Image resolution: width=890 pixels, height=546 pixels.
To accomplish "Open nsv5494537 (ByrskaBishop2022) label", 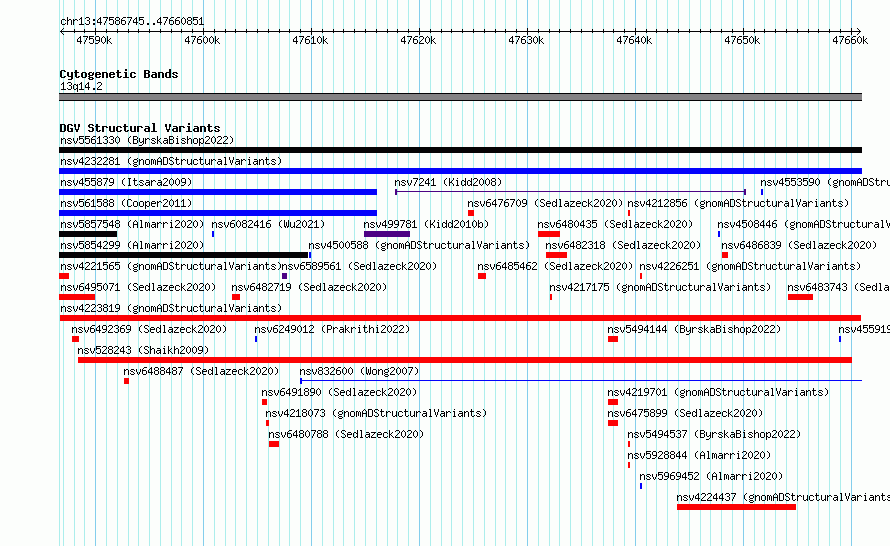I will click(714, 434).
